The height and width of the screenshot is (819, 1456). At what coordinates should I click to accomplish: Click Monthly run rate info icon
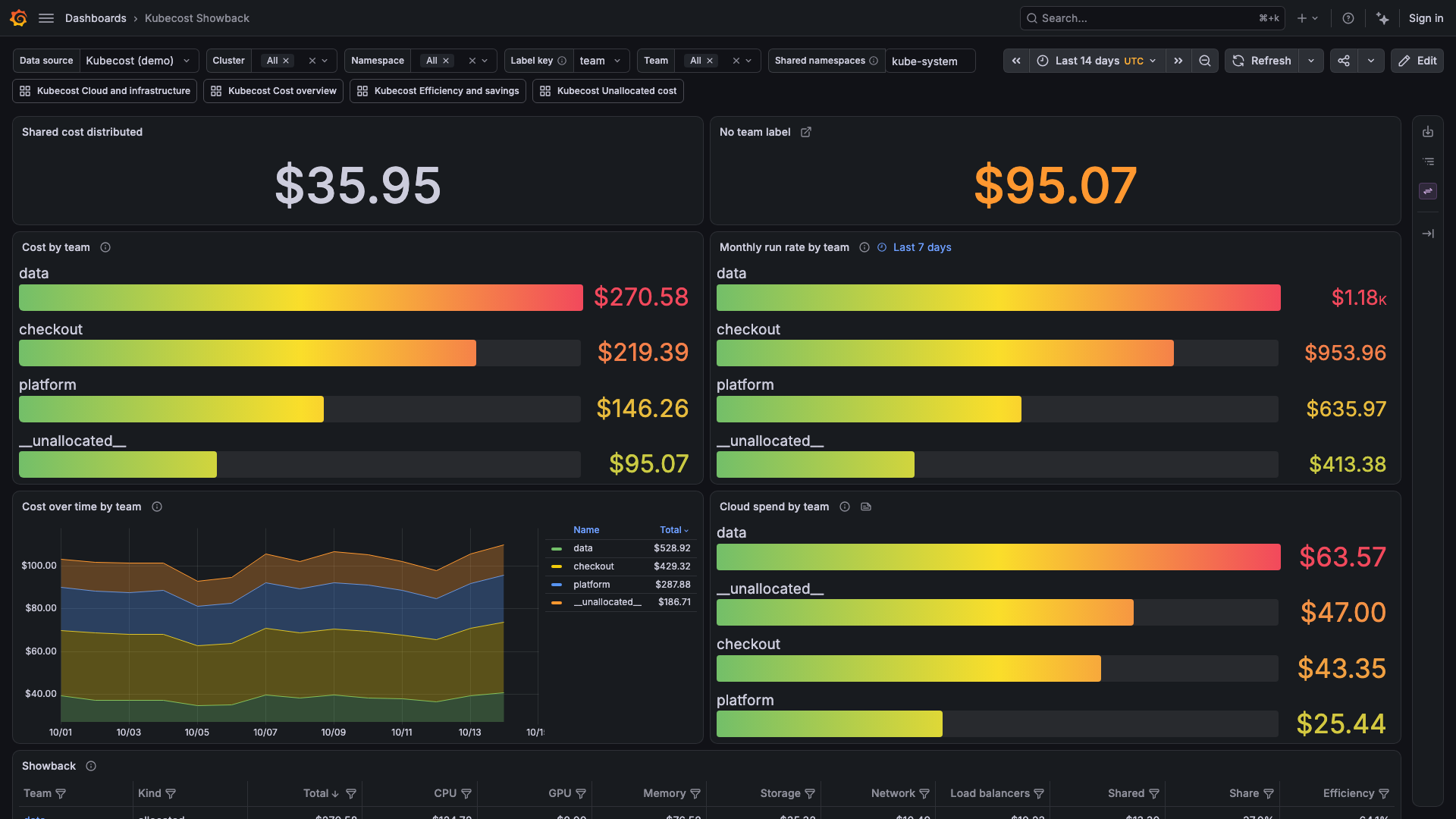coord(864,247)
